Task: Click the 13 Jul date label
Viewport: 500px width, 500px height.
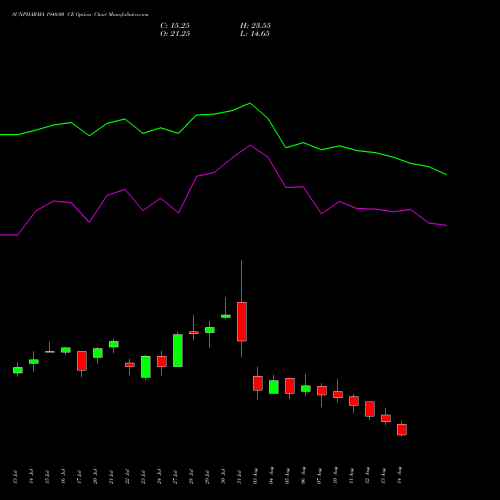Action: 15,477
